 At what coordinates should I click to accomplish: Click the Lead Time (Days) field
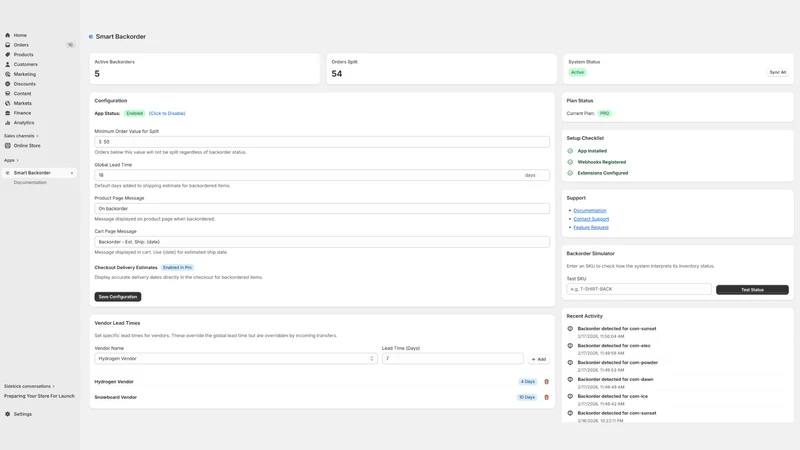pyautogui.click(x=453, y=359)
